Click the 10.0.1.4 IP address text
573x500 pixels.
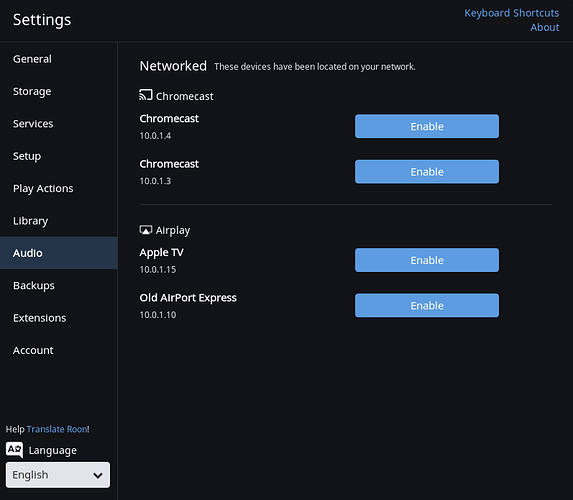point(155,136)
